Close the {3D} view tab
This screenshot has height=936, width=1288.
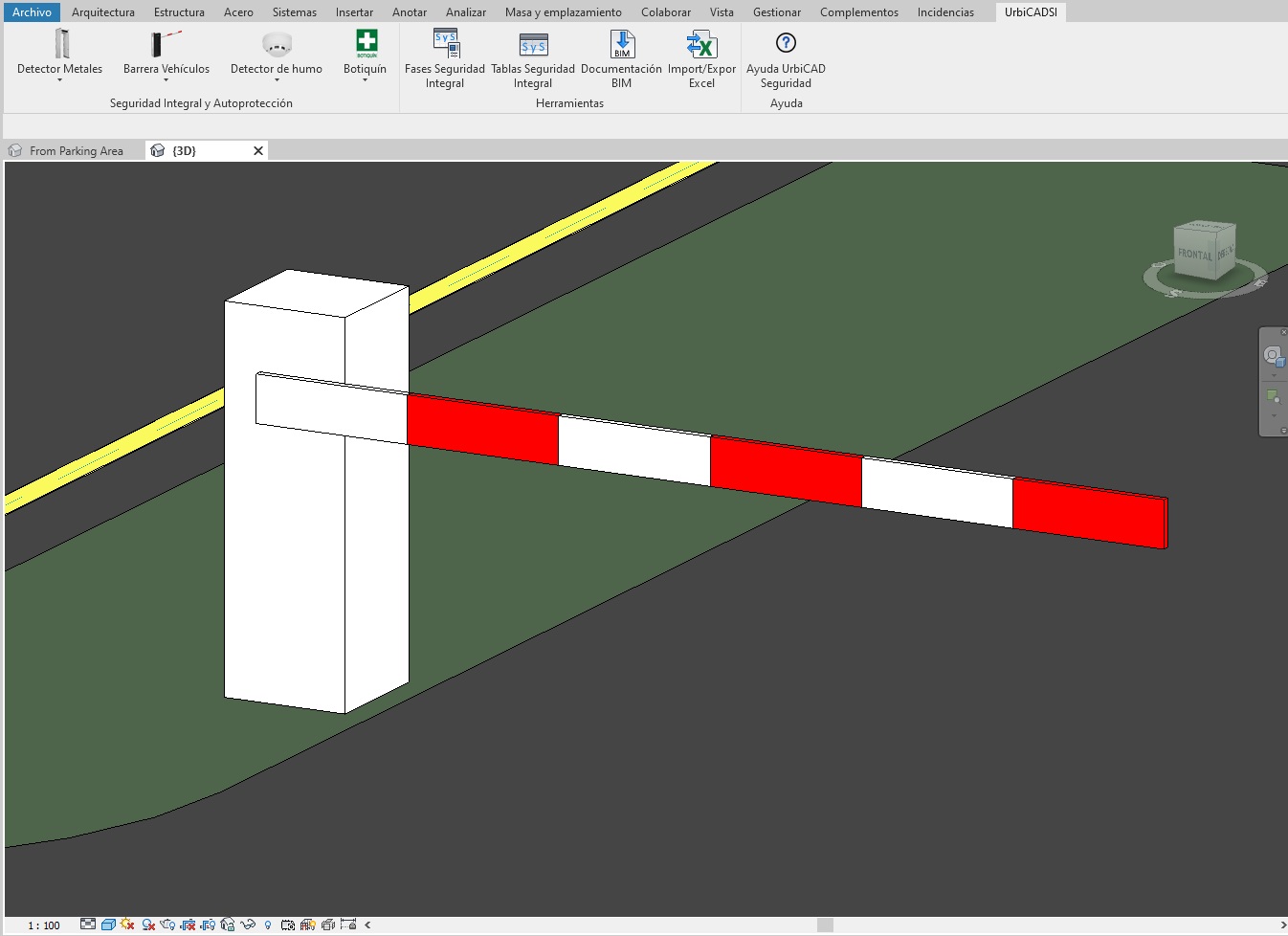tap(258, 151)
